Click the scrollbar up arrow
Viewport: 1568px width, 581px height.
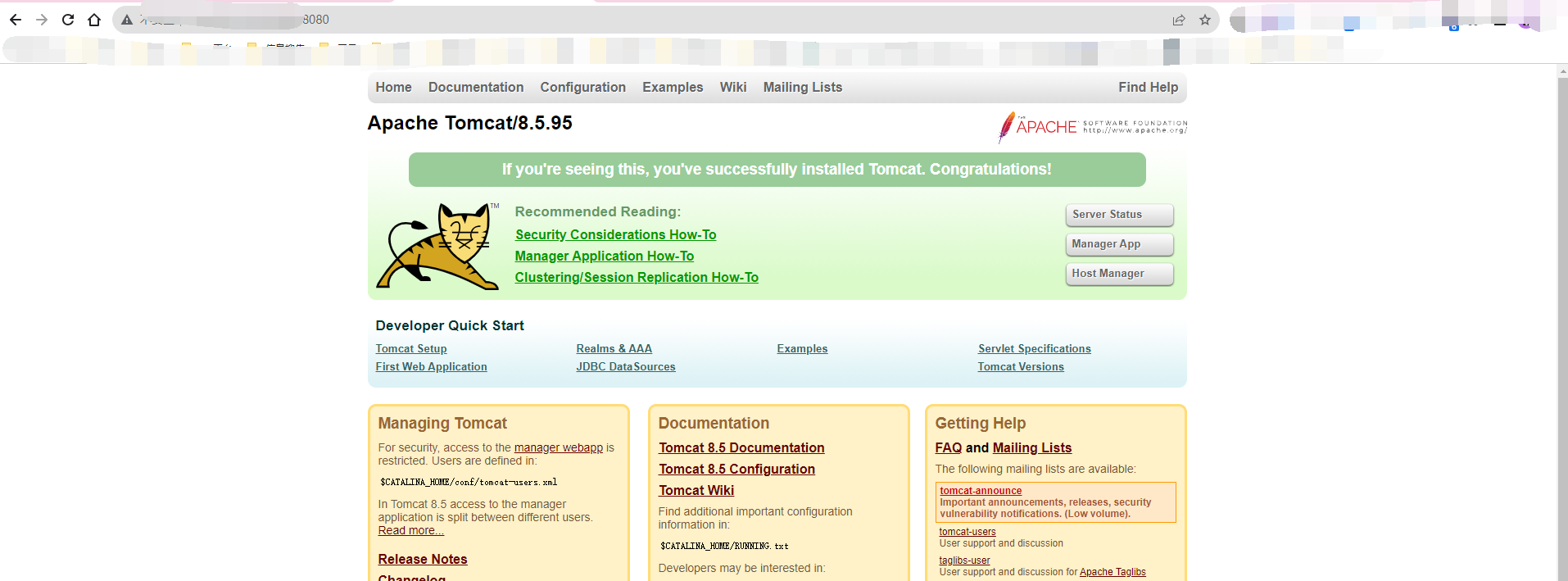[1562, 71]
